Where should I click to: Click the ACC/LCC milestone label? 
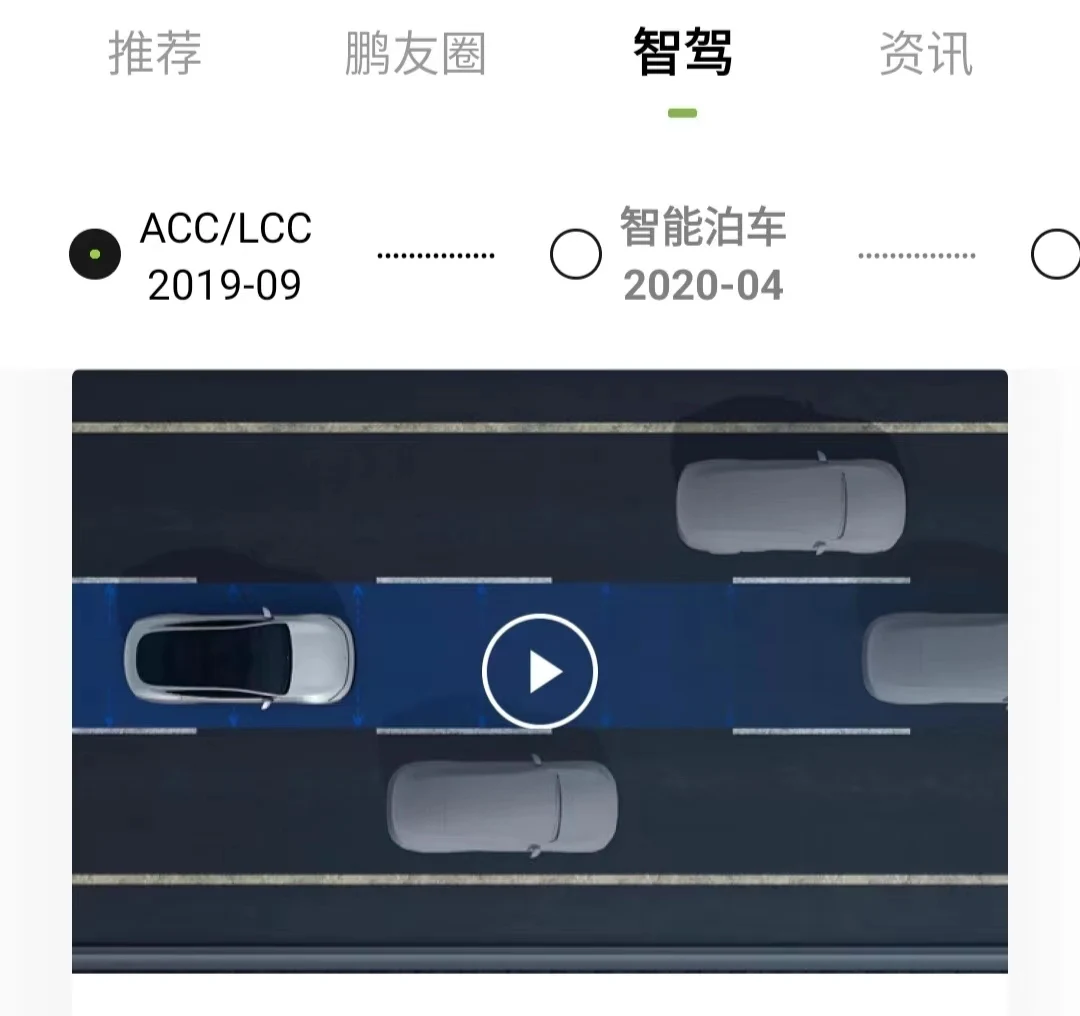click(225, 228)
